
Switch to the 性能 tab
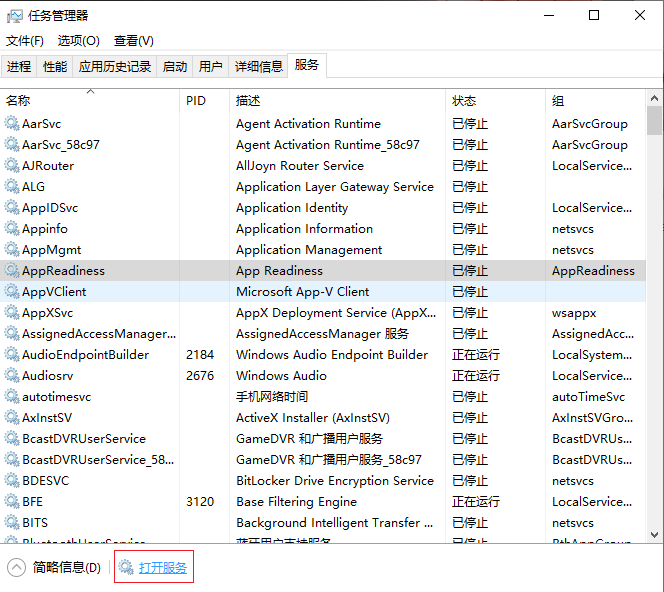pyautogui.click(x=55, y=67)
